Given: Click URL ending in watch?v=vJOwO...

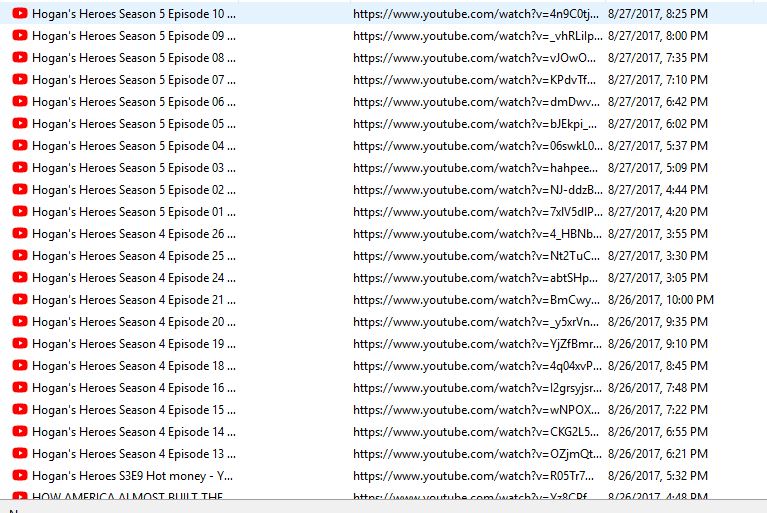Looking at the screenshot, I should (474, 58).
